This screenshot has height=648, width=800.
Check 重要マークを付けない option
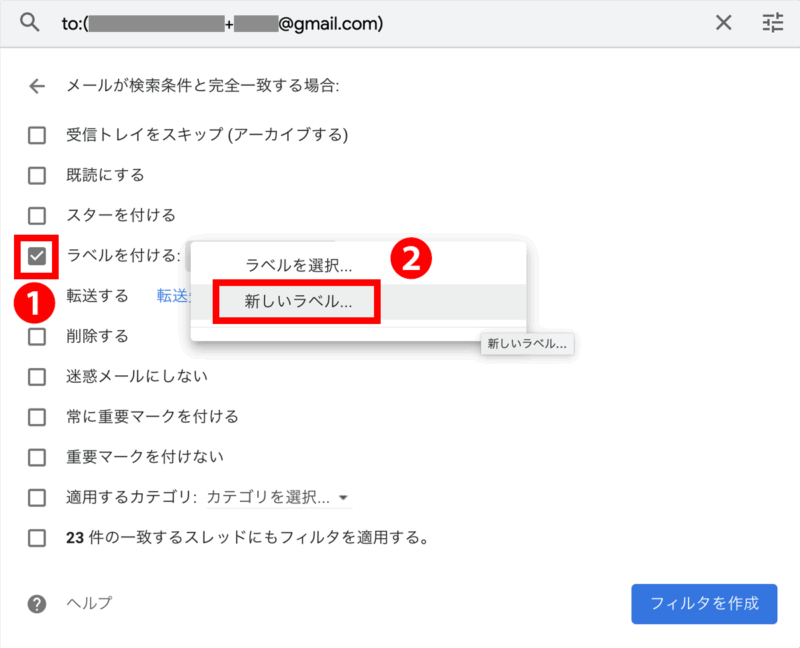pos(37,457)
